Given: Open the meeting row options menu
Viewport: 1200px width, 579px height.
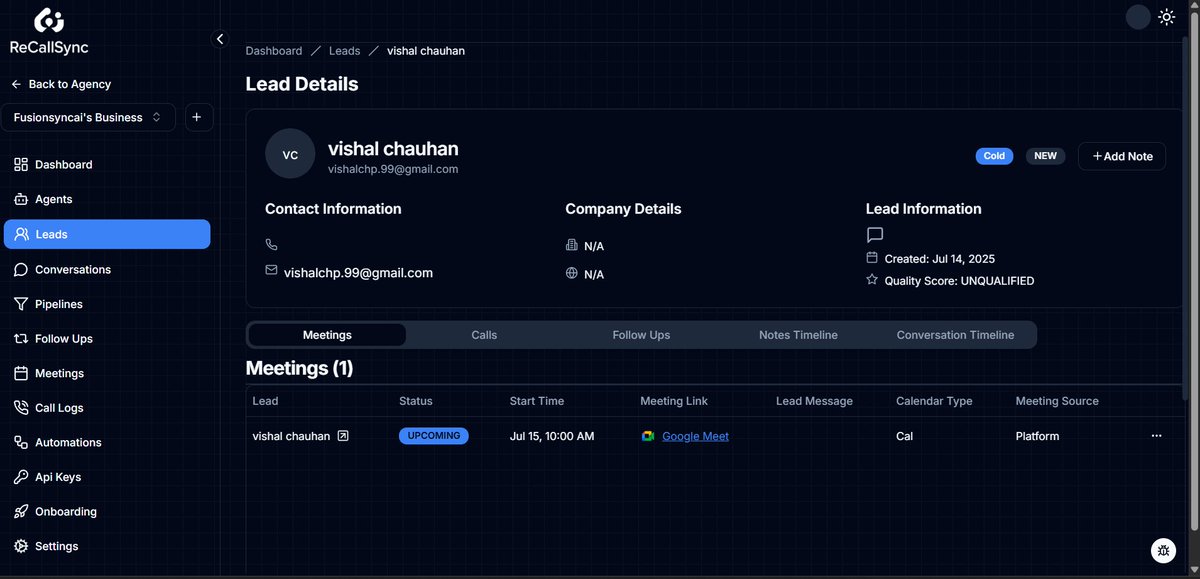Looking at the screenshot, I should tap(1157, 436).
